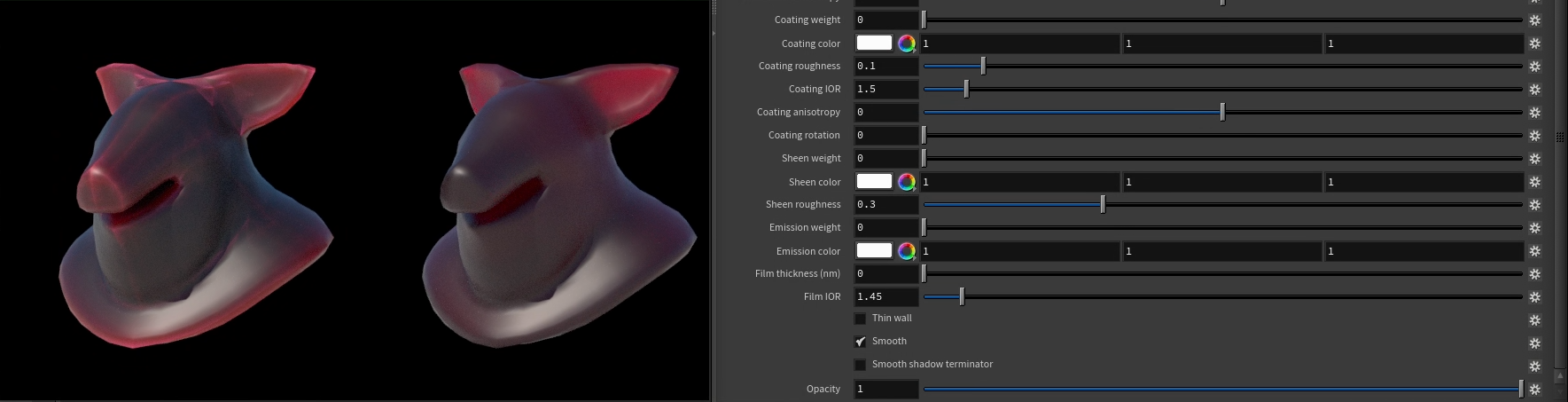Click the Coating IOR value field
Screen dimensions: 1568x402
[x=886, y=89]
